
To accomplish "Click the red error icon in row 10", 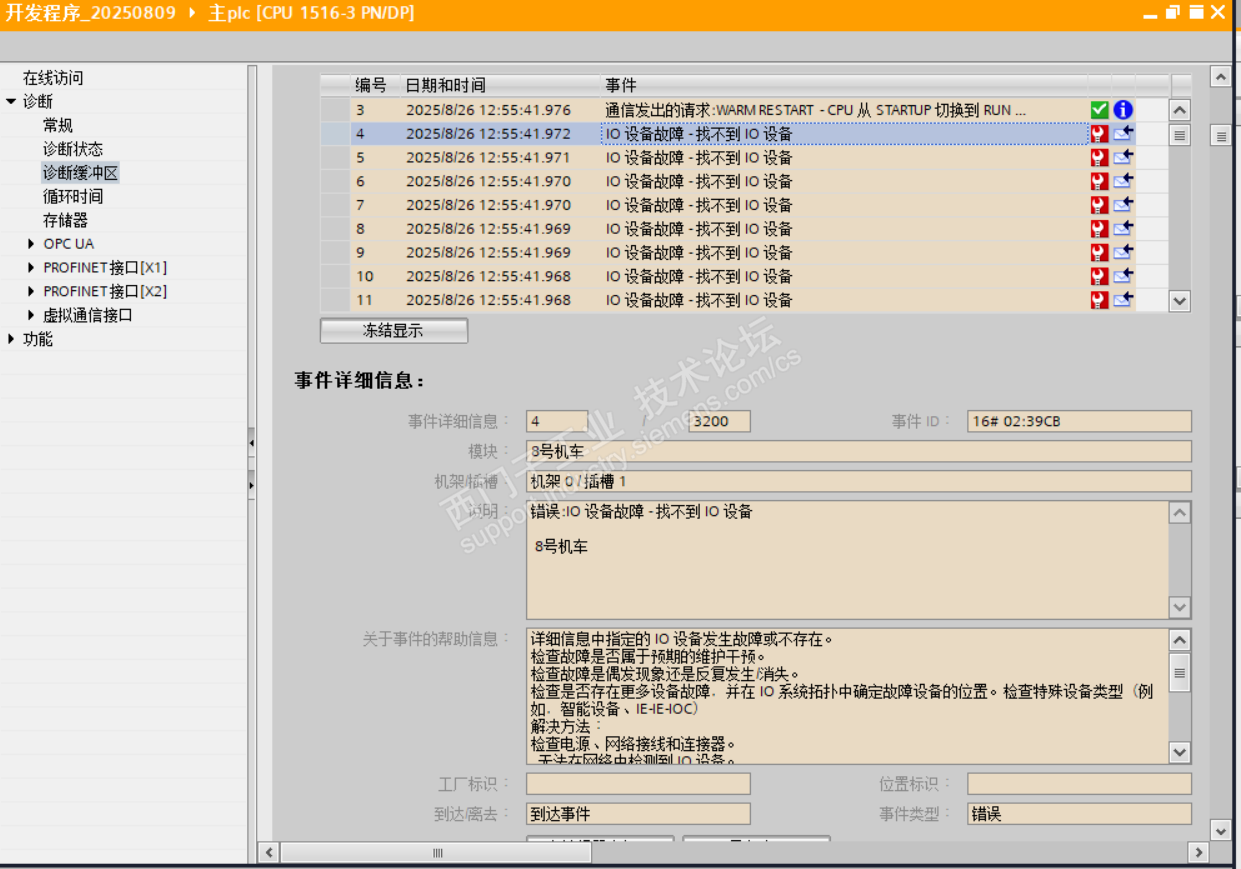I will (1099, 277).
